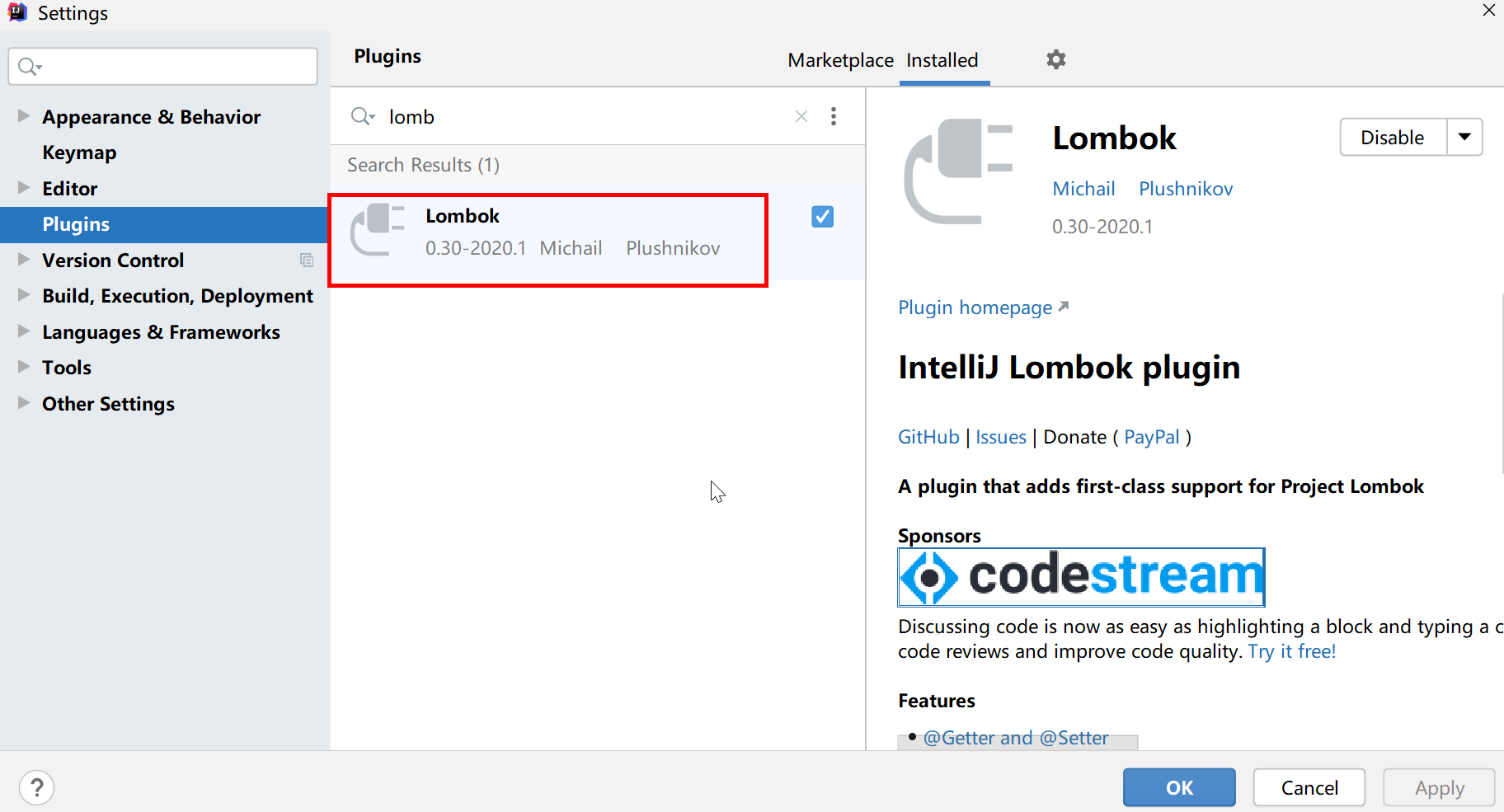Select the Lombok search result row
This screenshot has width=1504, height=812.
click(x=598, y=231)
